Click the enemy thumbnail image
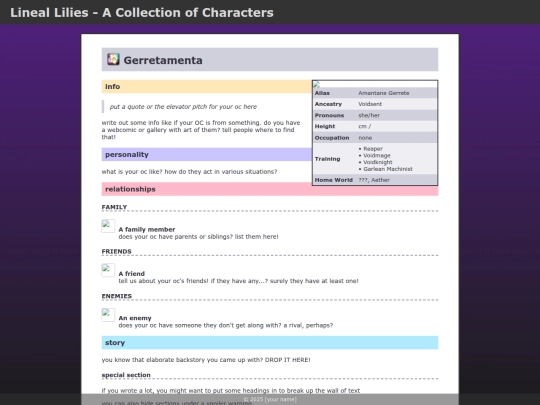Viewport: 540px width, 405px height. (x=108, y=315)
